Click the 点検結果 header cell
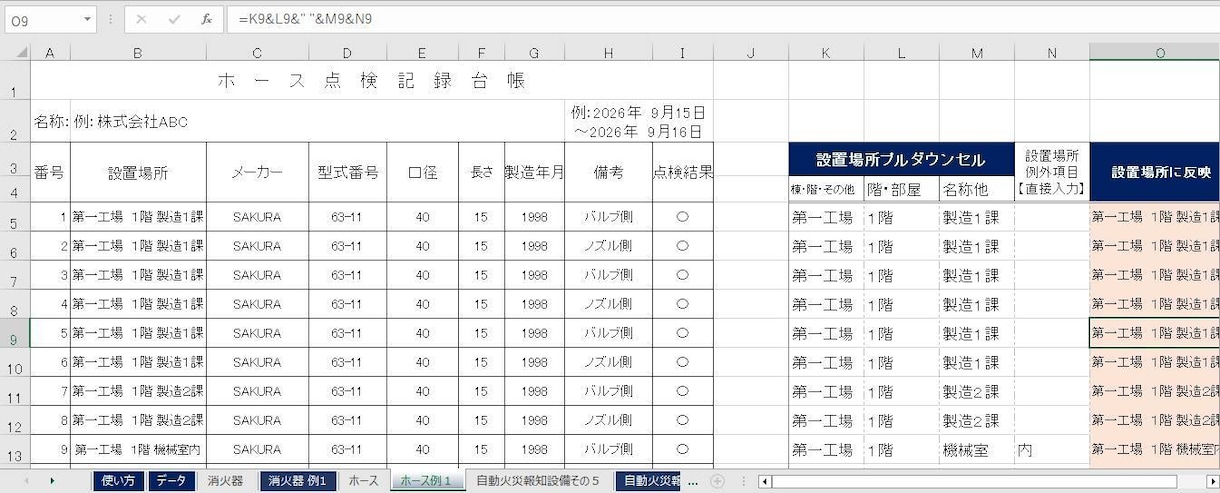This screenshot has height=493, width=1220. click(x=682, y=172)
